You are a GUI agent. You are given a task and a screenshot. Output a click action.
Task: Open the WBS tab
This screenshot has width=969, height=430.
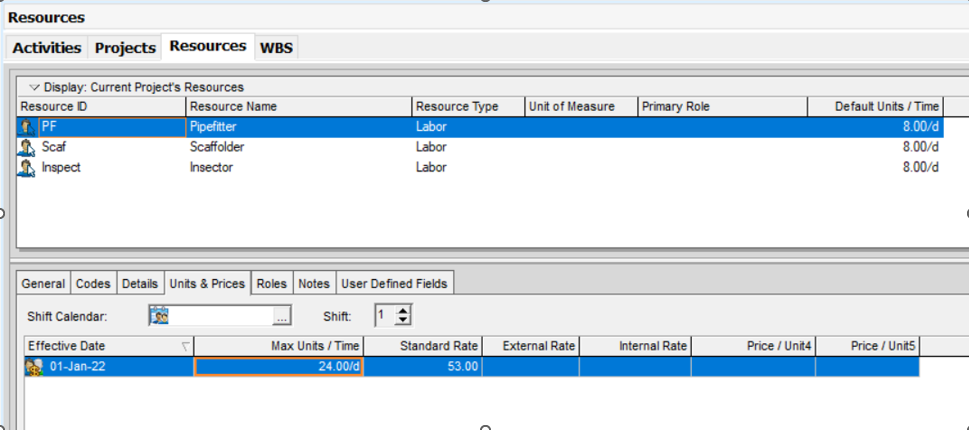pyautogui.click(x=276, y=48)
